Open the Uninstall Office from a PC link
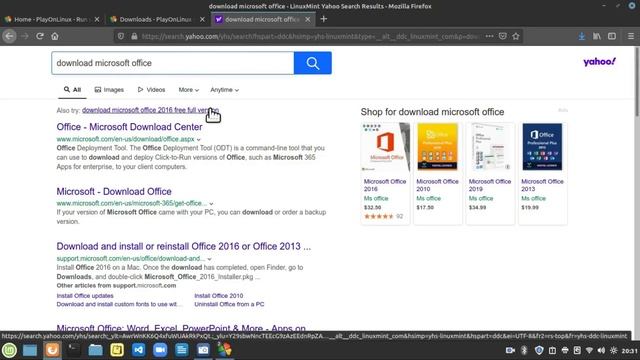Screen dimensions: 640x360 (x=229, y=304)
